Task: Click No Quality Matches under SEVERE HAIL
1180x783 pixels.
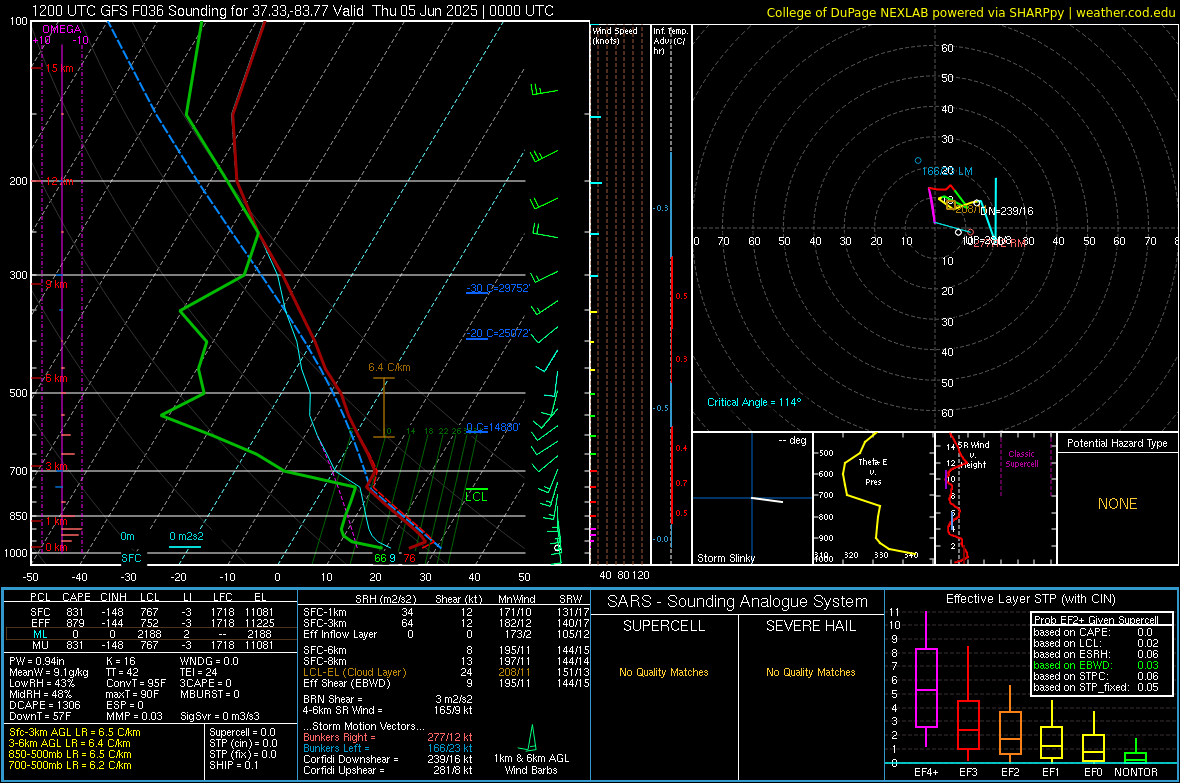Action: point(810,672)
